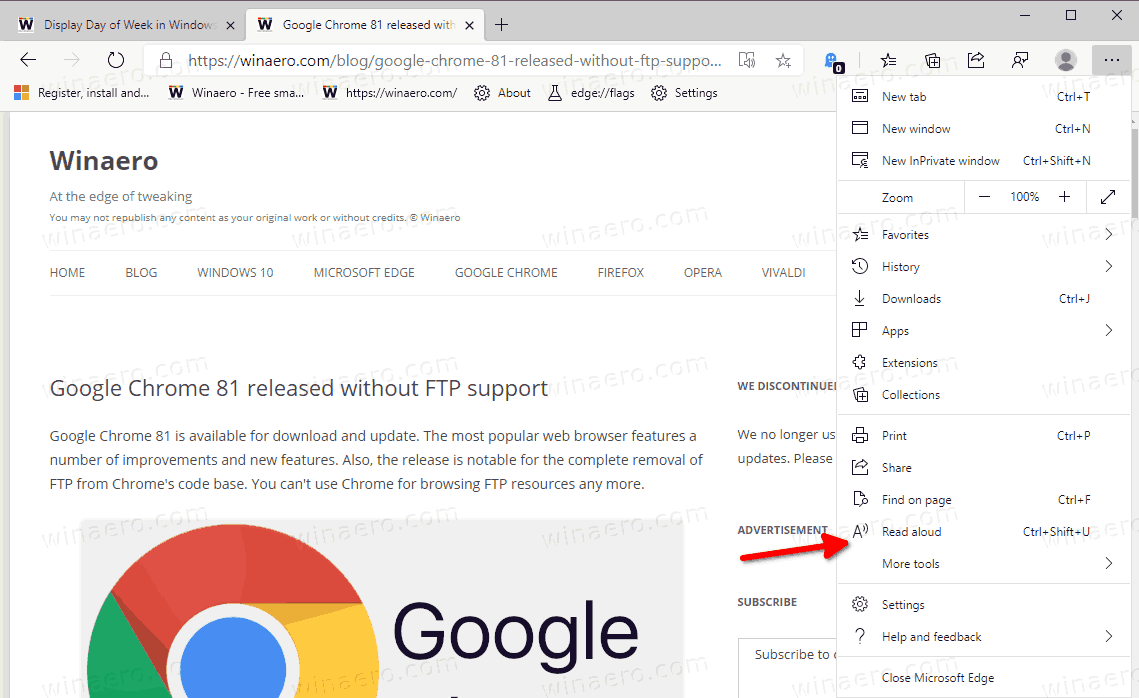Expand the Apps submenu
The height and width of the screenshot is (698, 1139).
895,330
